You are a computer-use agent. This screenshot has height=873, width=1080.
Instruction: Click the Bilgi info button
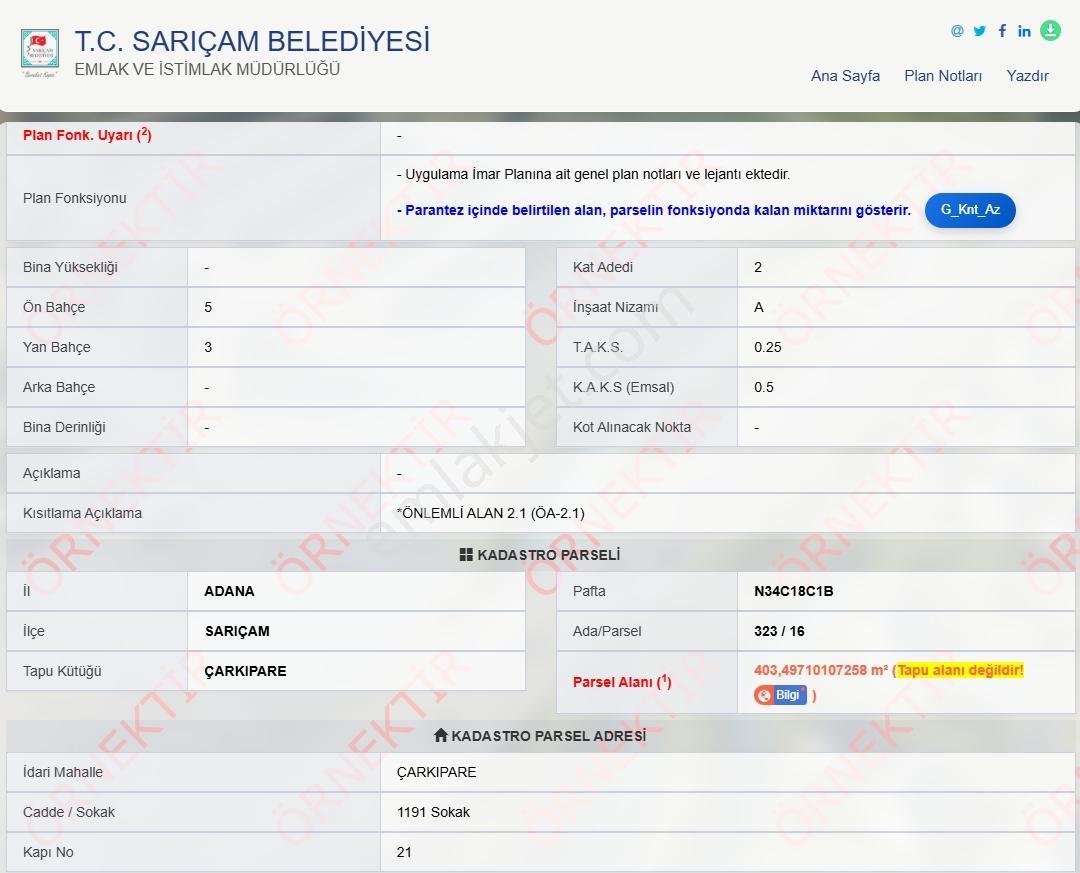click(780, 695)
